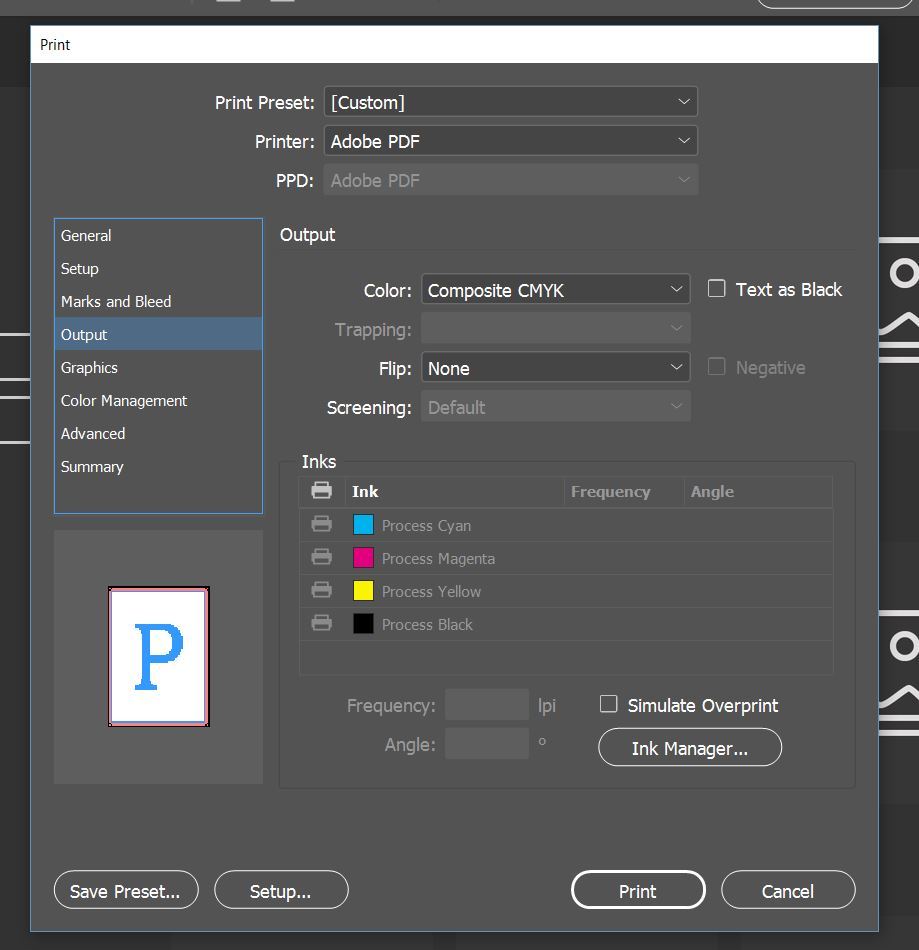Open the Ink Manager dialog

[x=690, y=748]
